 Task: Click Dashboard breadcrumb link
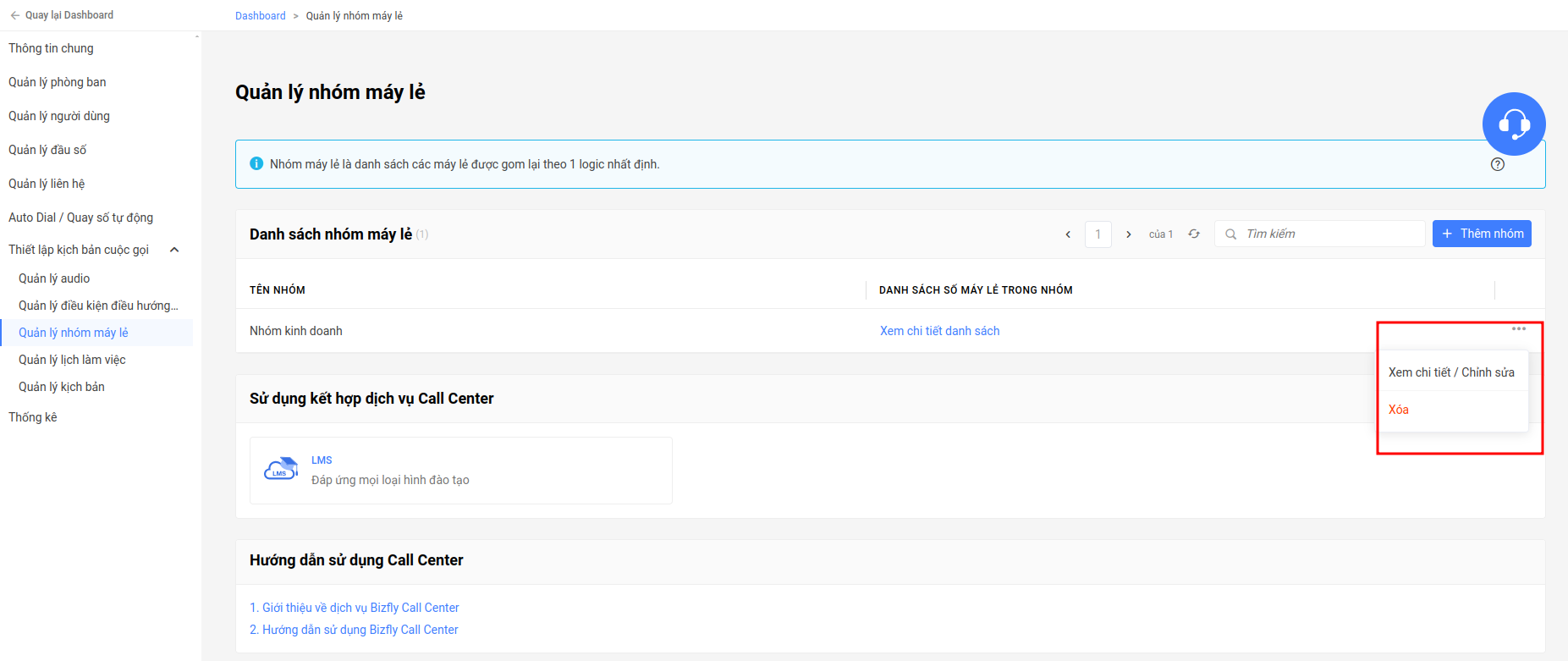(x=261, y=16)
